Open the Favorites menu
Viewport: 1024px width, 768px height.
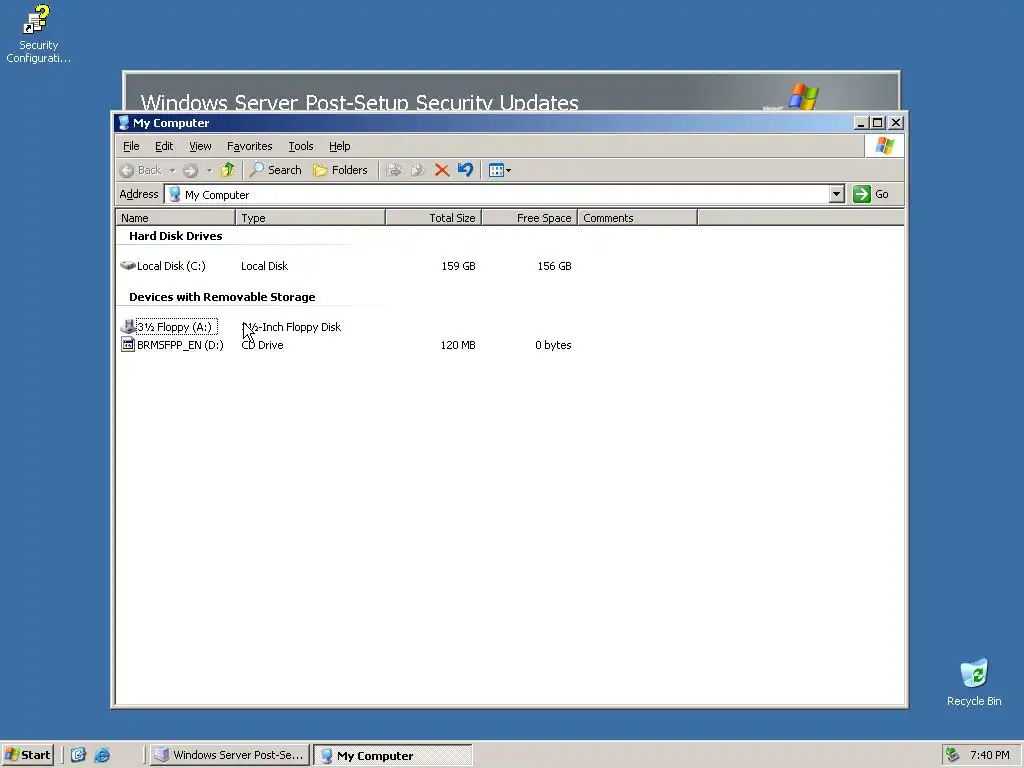tap(249, 146)
